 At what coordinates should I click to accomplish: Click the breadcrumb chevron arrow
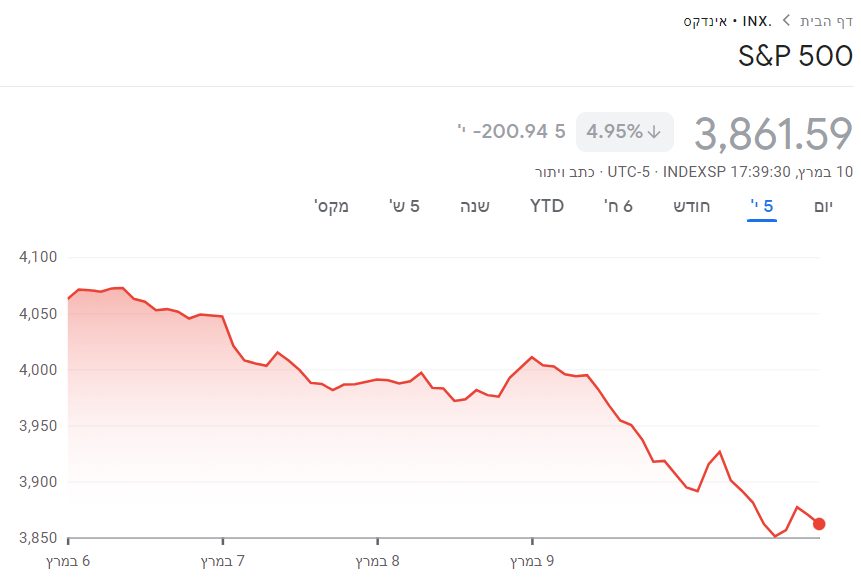786,20
